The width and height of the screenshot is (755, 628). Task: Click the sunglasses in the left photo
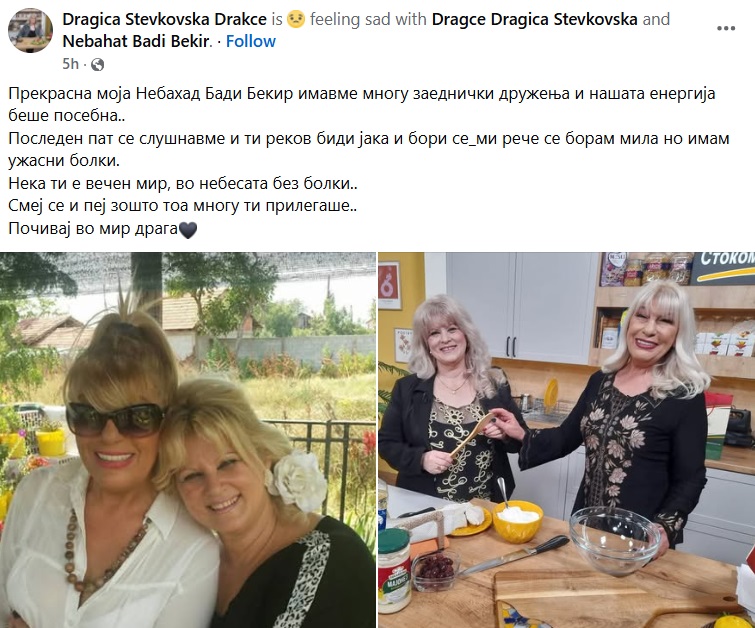point(116,419)
